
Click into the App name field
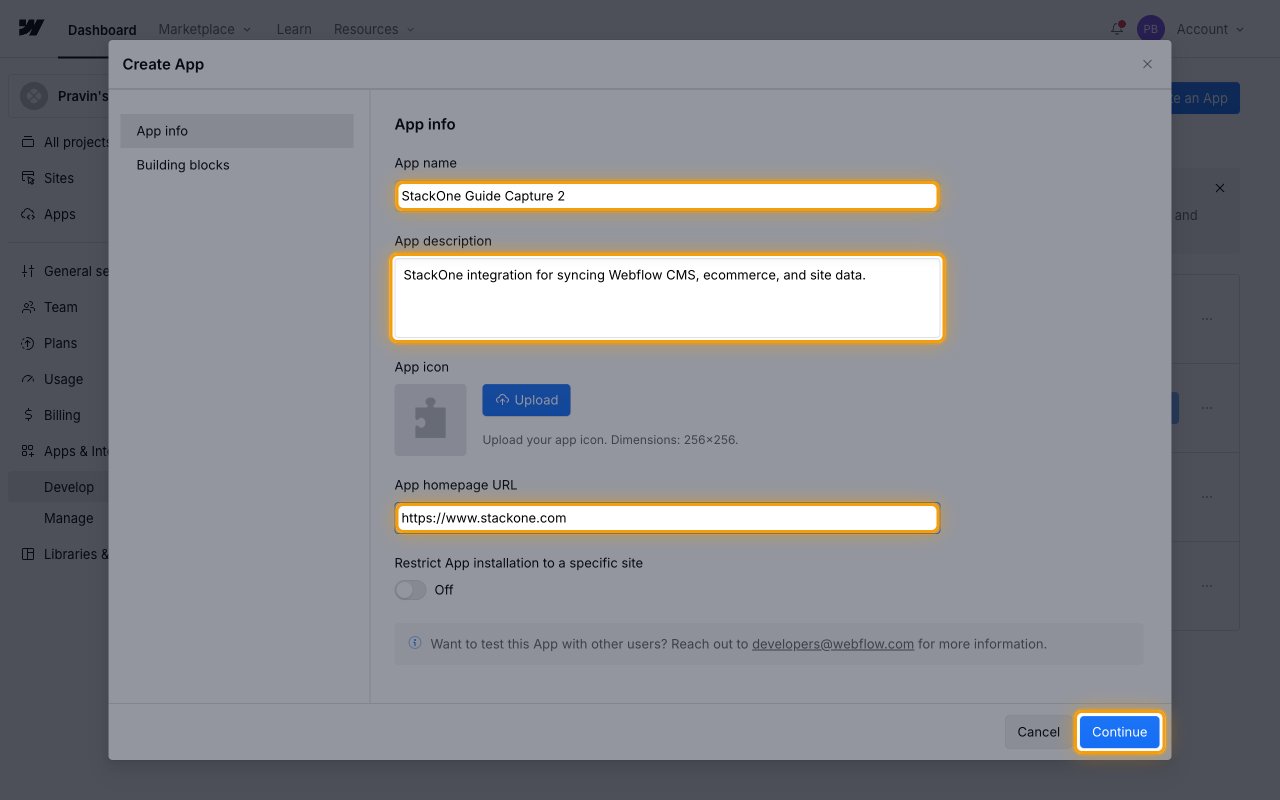(x=667, y=196)
